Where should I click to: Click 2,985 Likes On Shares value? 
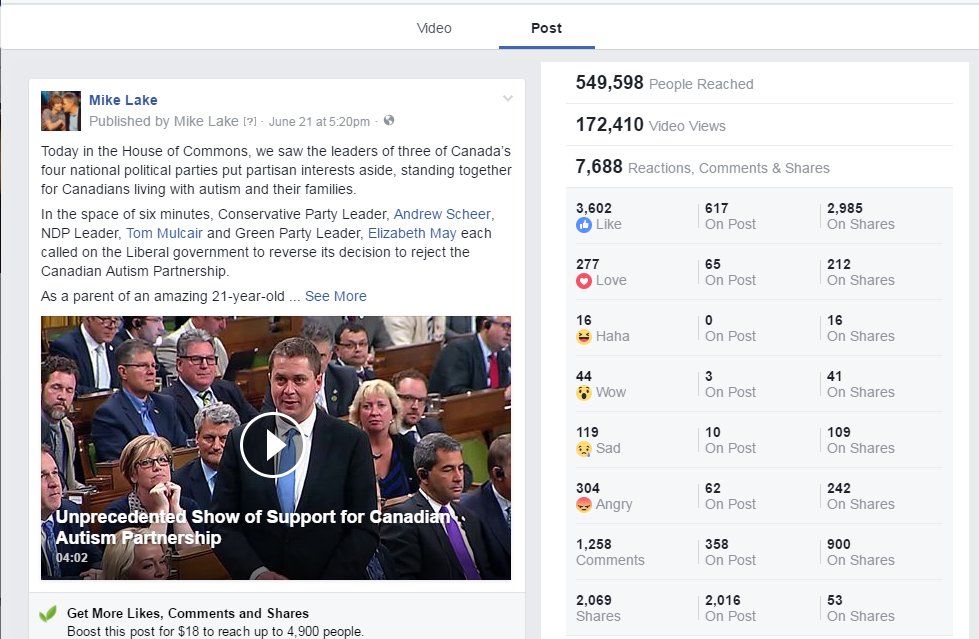click(845, 209)
